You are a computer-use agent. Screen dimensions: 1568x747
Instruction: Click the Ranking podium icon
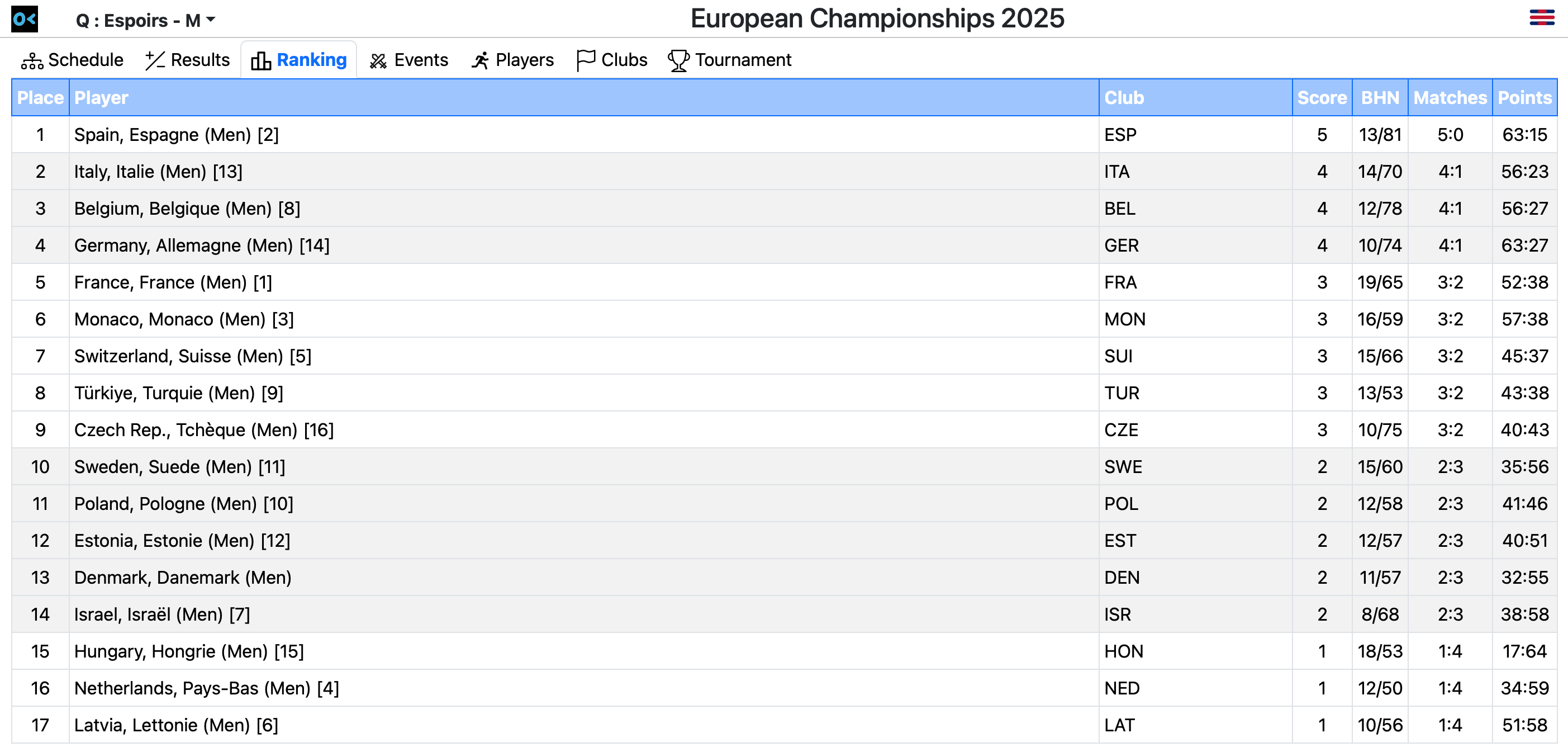click(x=260, y=60)
